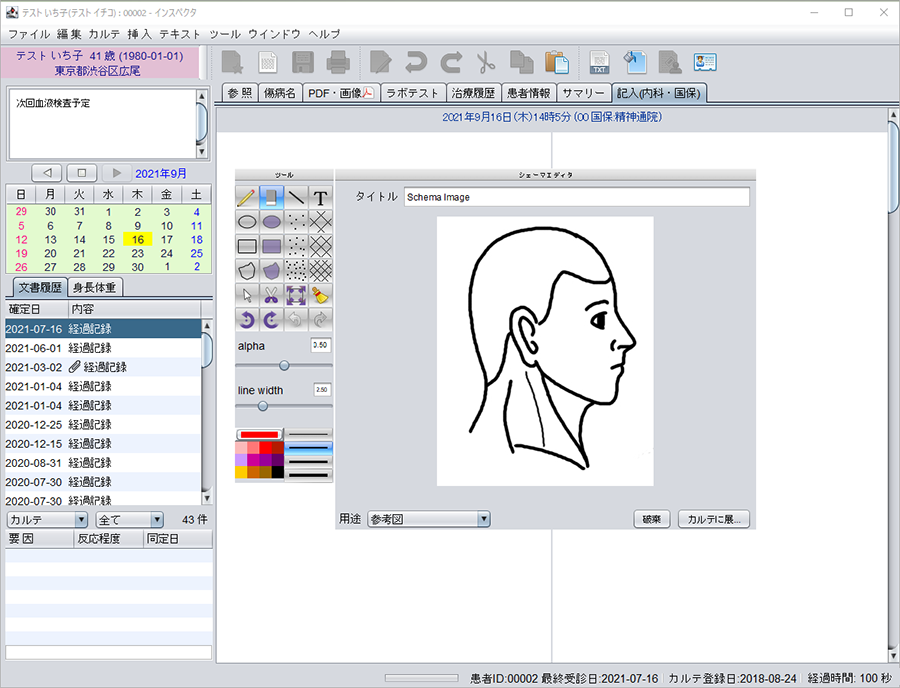Toggle the straight line drawing tool

[296, 198]
